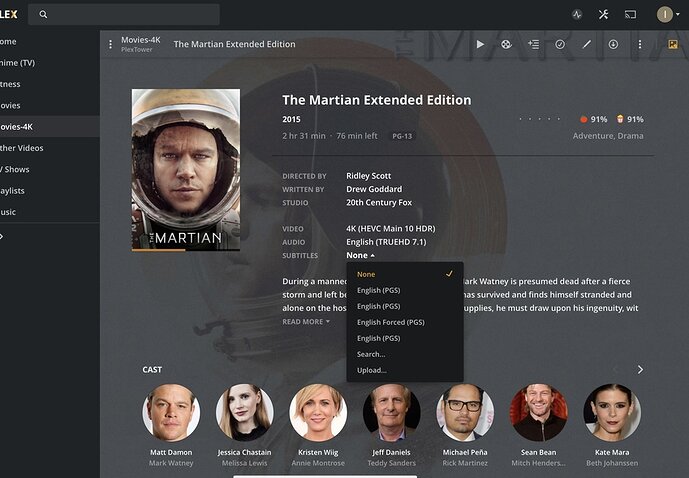Open Michael Peña cast photo
This screenshot has width=689, height=478.
[465, 413]
